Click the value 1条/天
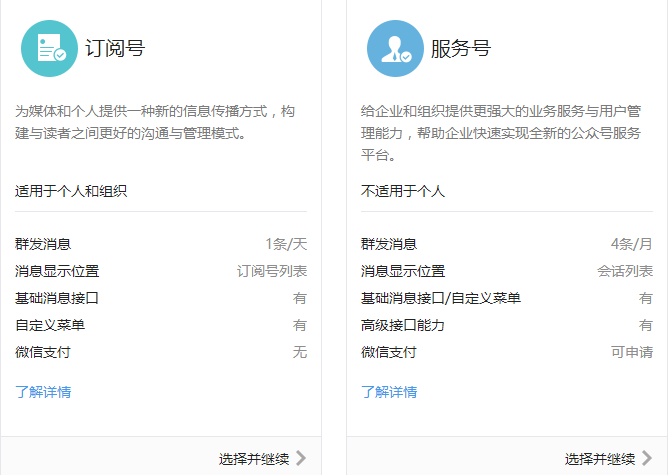Screen dimensions: 669x475 pyautogui.click(x=286, y=244)
